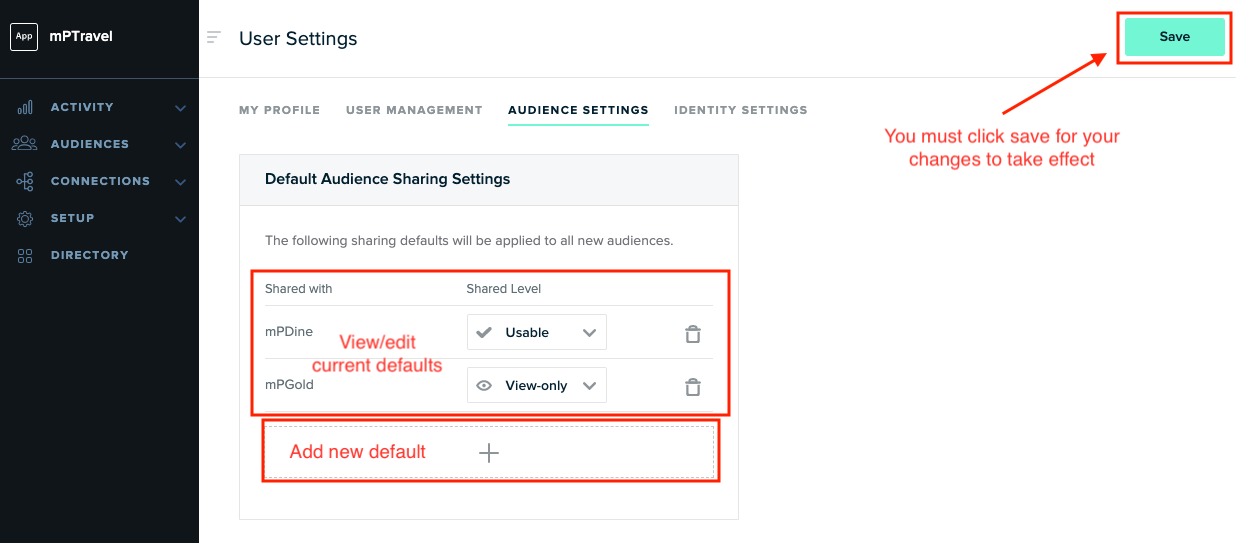The image size is (1236, 543).
Task: Click the Directory grid icon
Action: [x=25, y=255]
